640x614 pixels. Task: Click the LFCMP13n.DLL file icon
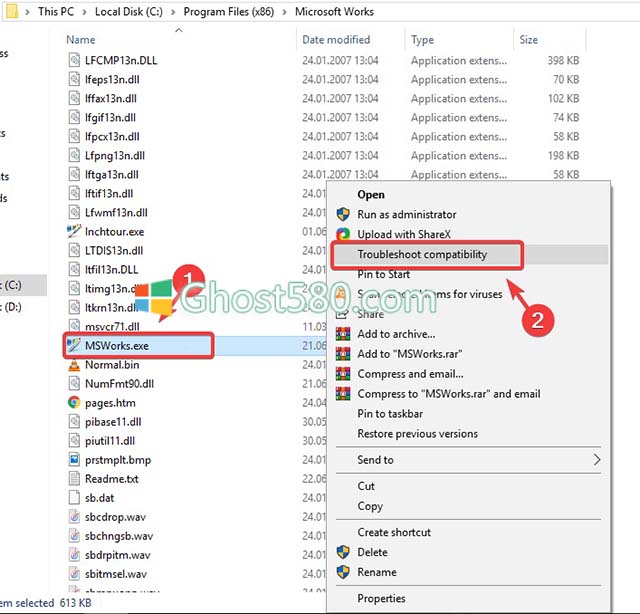[74, 60]
